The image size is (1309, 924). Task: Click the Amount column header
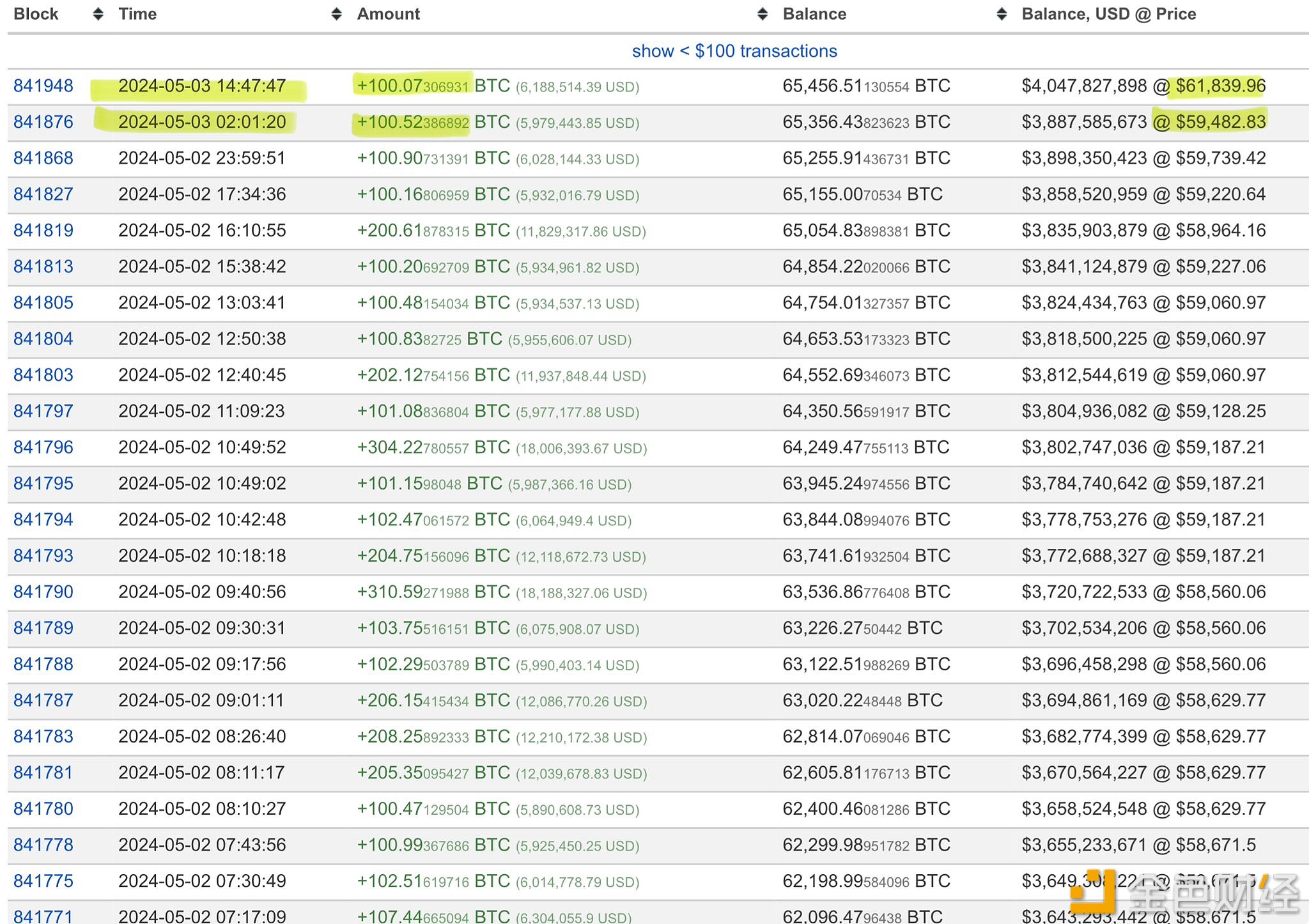coord(389,14)
